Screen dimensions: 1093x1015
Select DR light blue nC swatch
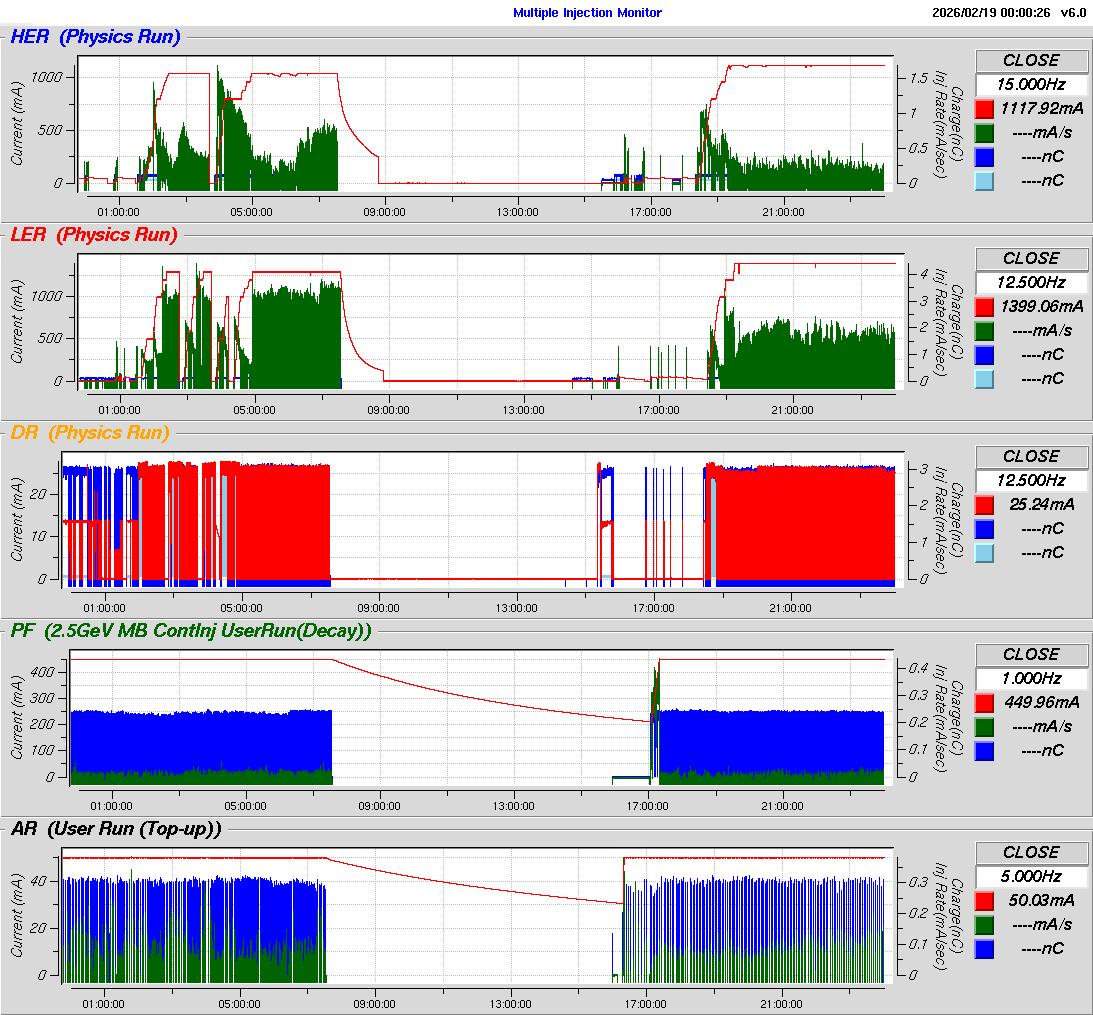pyautogui.click(x=984, y=553)
